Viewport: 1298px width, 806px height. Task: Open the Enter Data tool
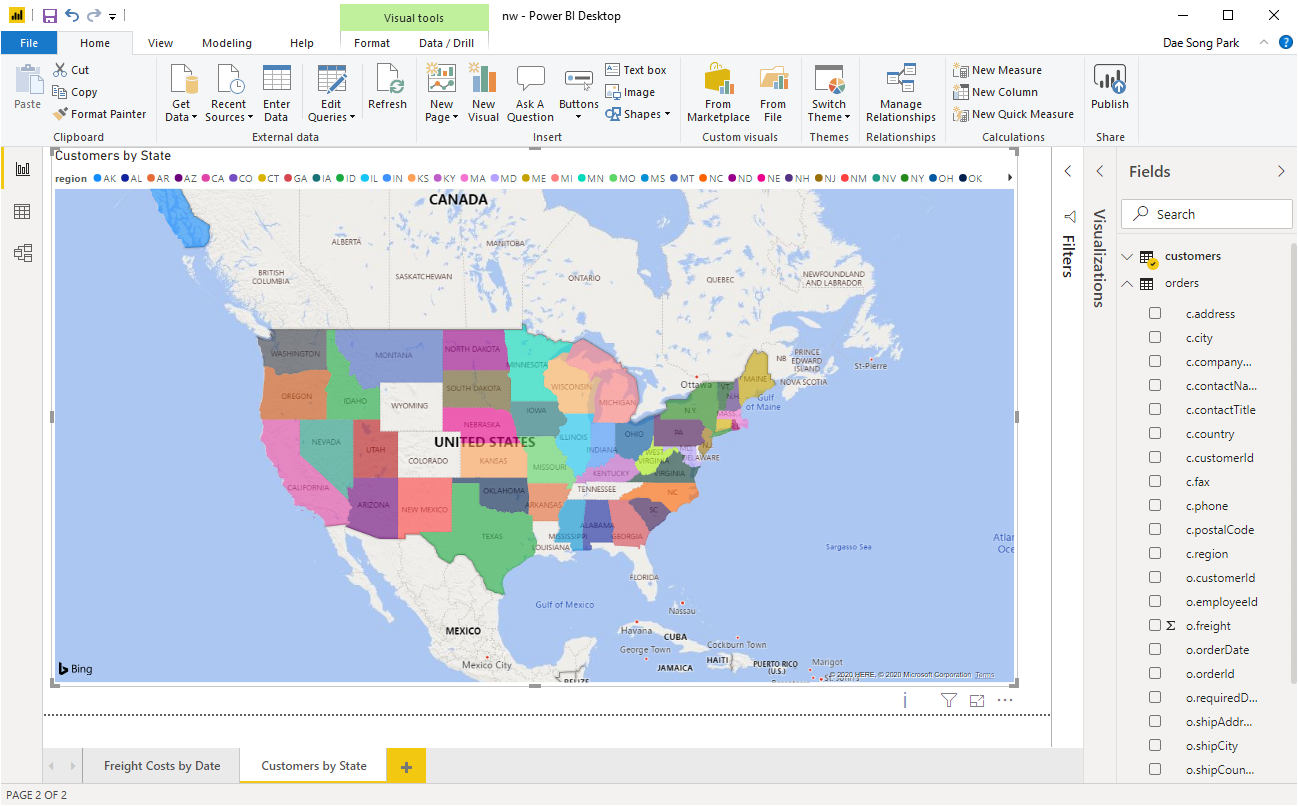click(x=277, y=94)
